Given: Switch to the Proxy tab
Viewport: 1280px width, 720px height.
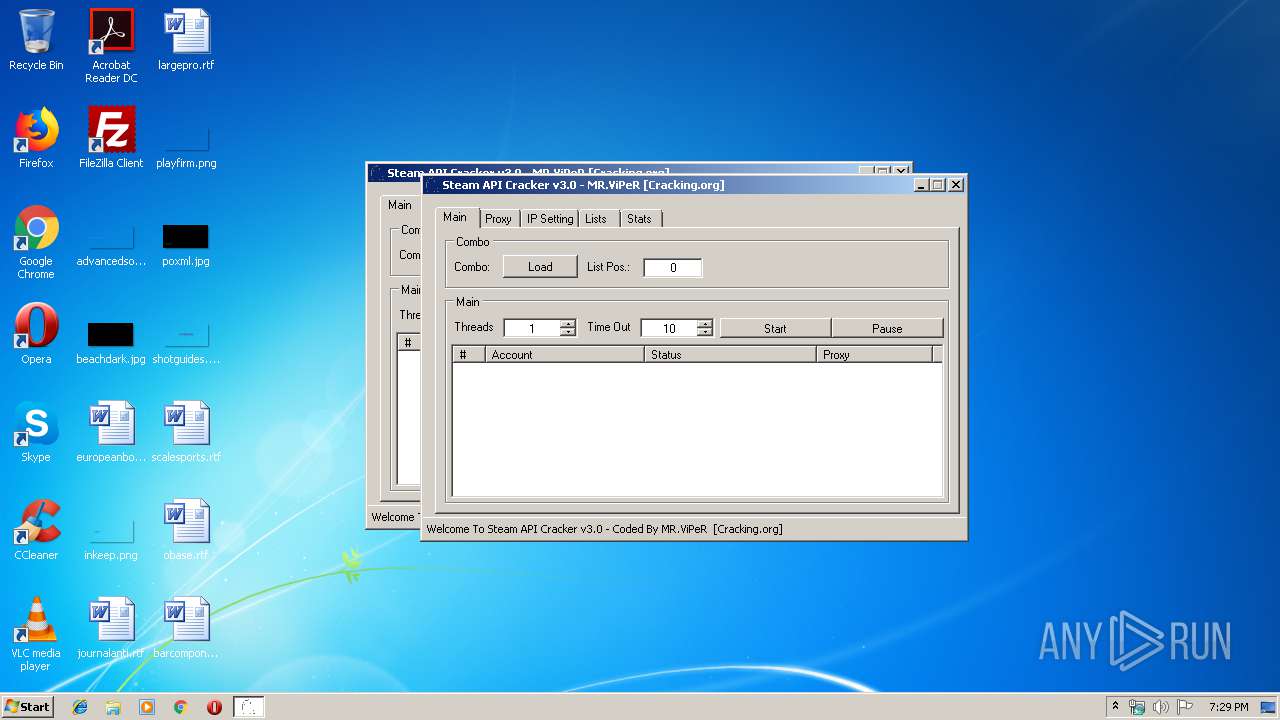Looking at the screenshot, I should (x=498, y=219).
